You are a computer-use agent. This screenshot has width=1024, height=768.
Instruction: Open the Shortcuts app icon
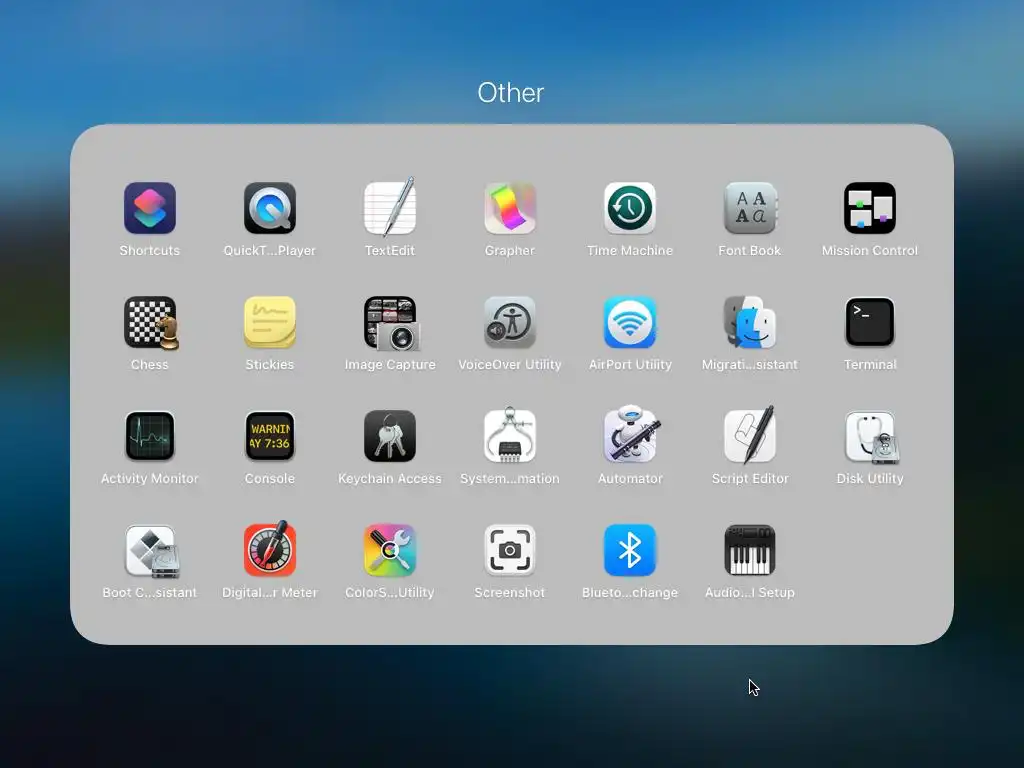coord(150,208)
